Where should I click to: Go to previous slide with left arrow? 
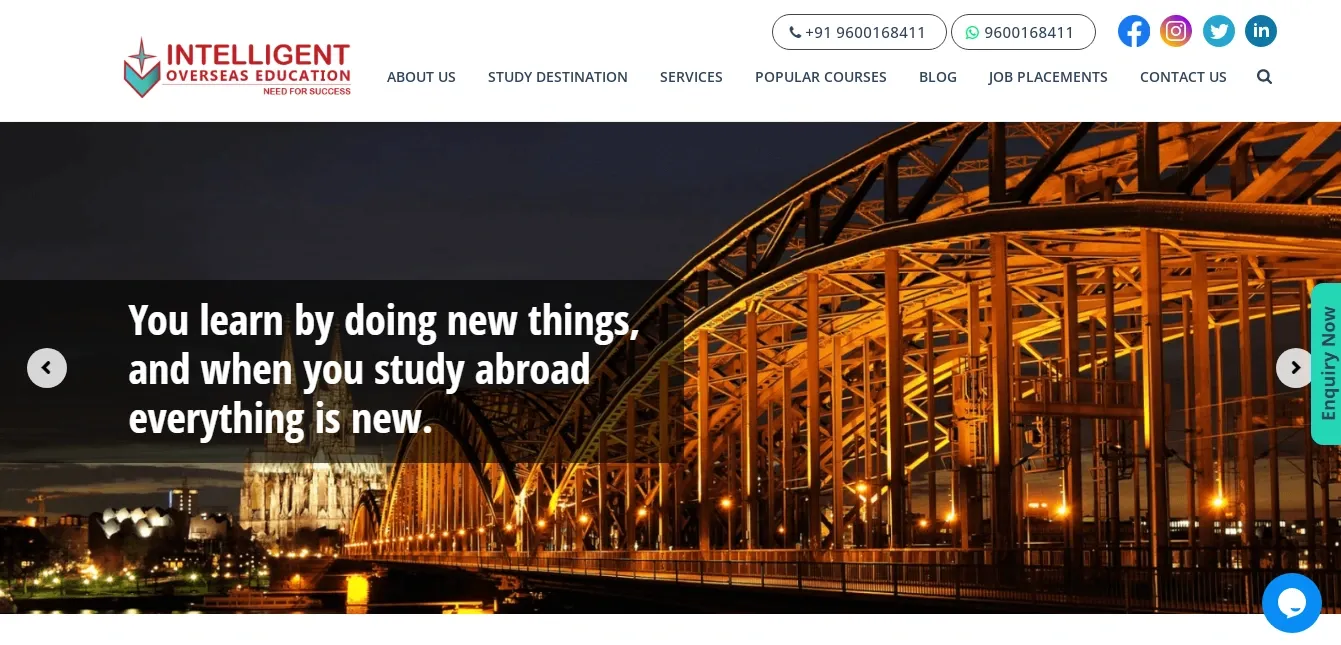(47, 368)
